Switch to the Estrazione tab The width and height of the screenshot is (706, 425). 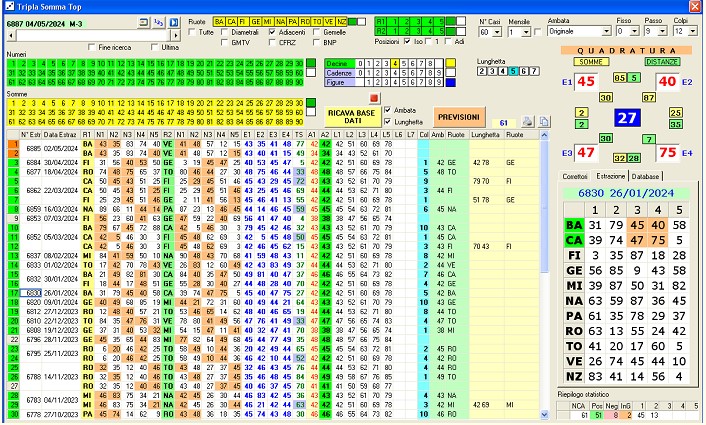click(x=610, y=176)
